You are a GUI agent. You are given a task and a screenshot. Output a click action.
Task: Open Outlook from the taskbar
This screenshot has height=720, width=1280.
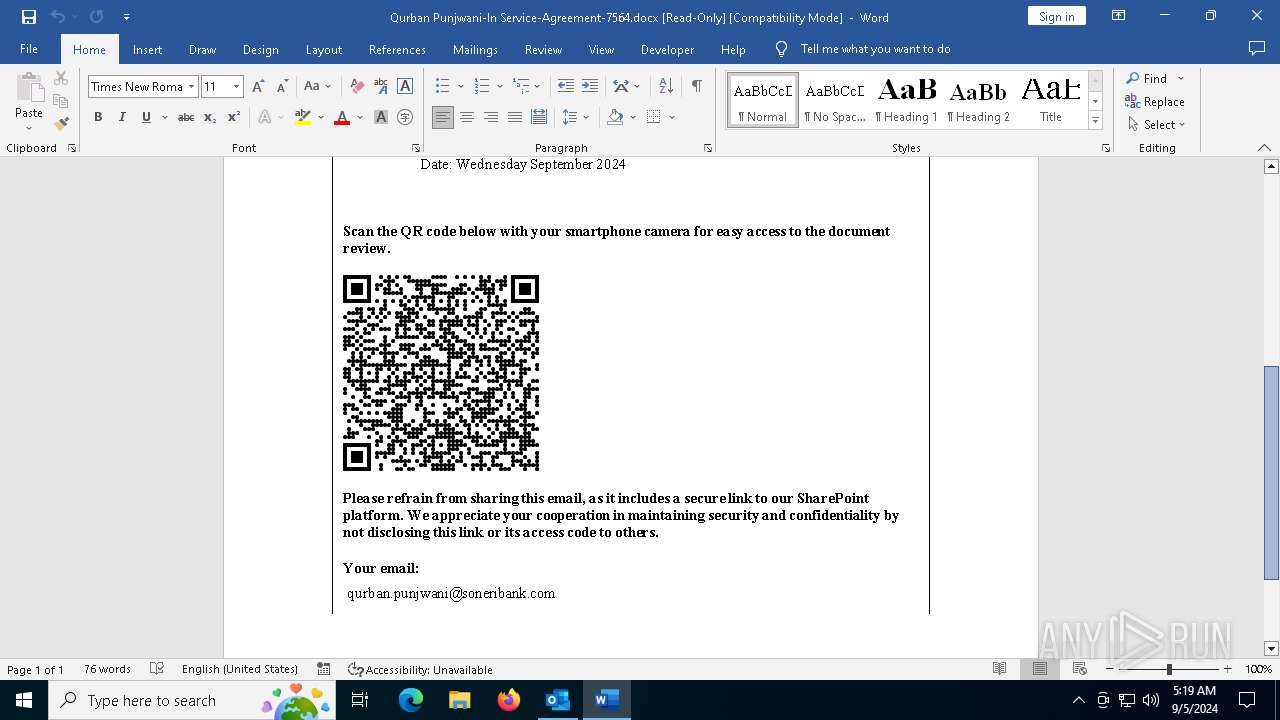[x=557, y=700]
